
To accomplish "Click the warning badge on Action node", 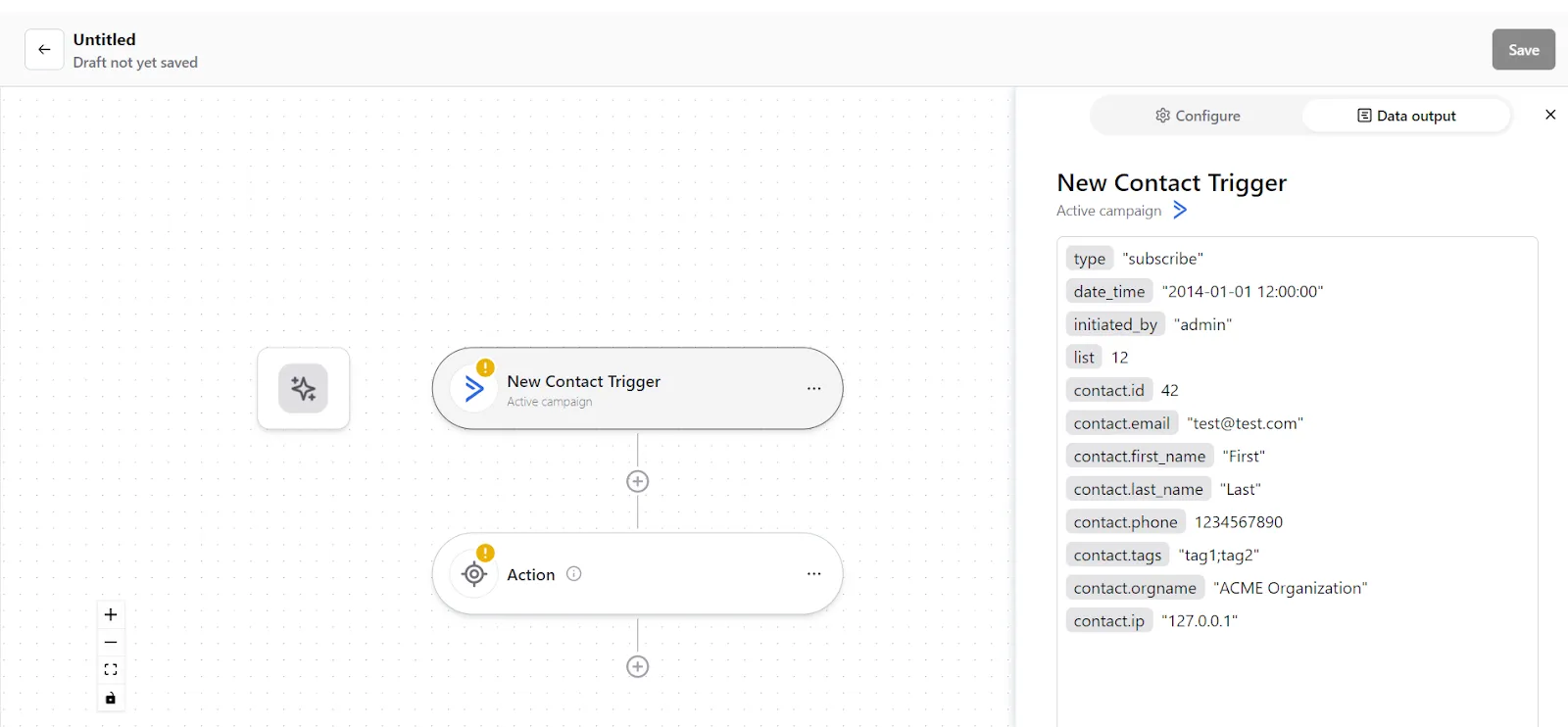I will 485,553.
